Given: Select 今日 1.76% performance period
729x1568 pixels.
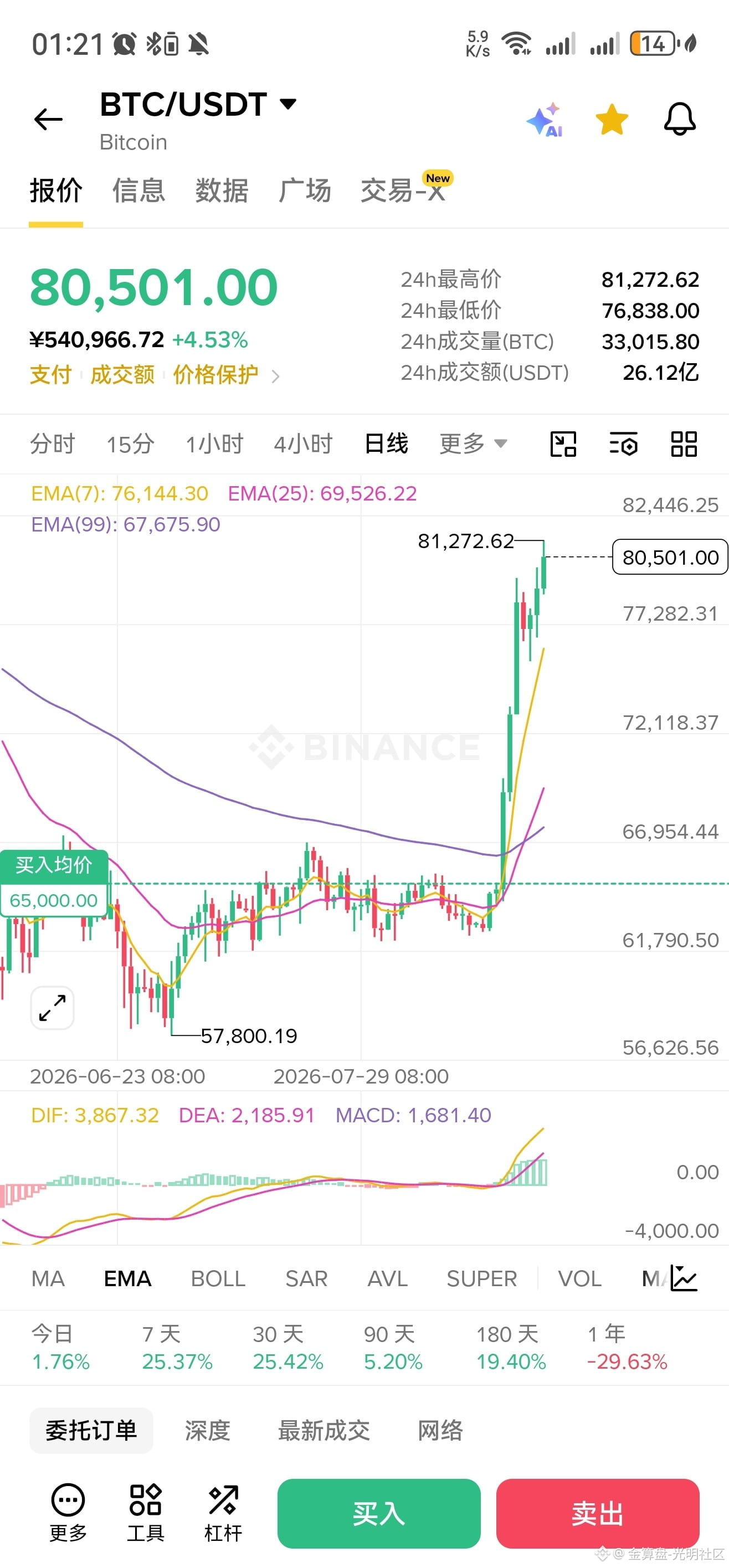Looking at the screenshot, I should pos(60,1348).
